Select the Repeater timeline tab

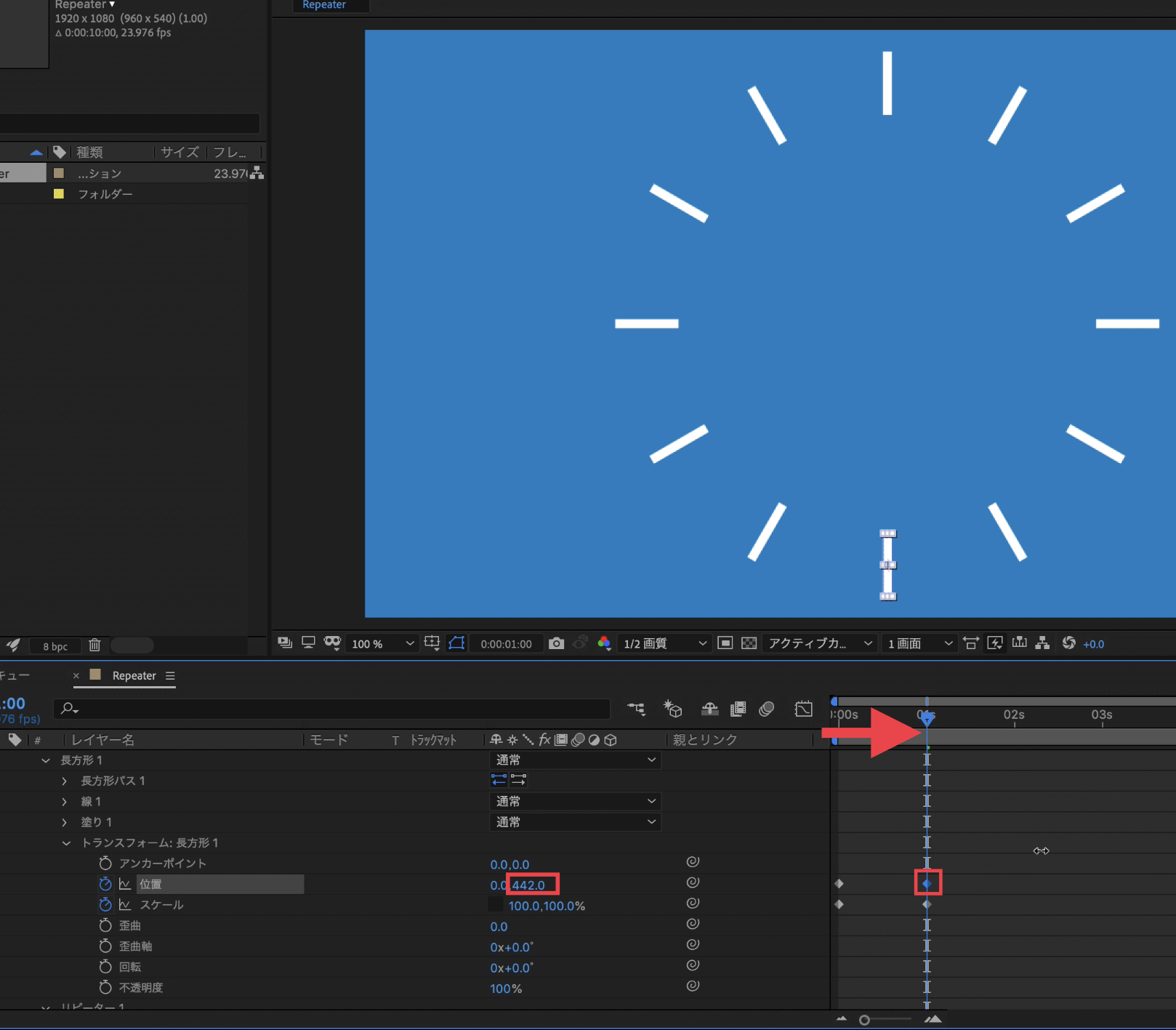(134, 676)
